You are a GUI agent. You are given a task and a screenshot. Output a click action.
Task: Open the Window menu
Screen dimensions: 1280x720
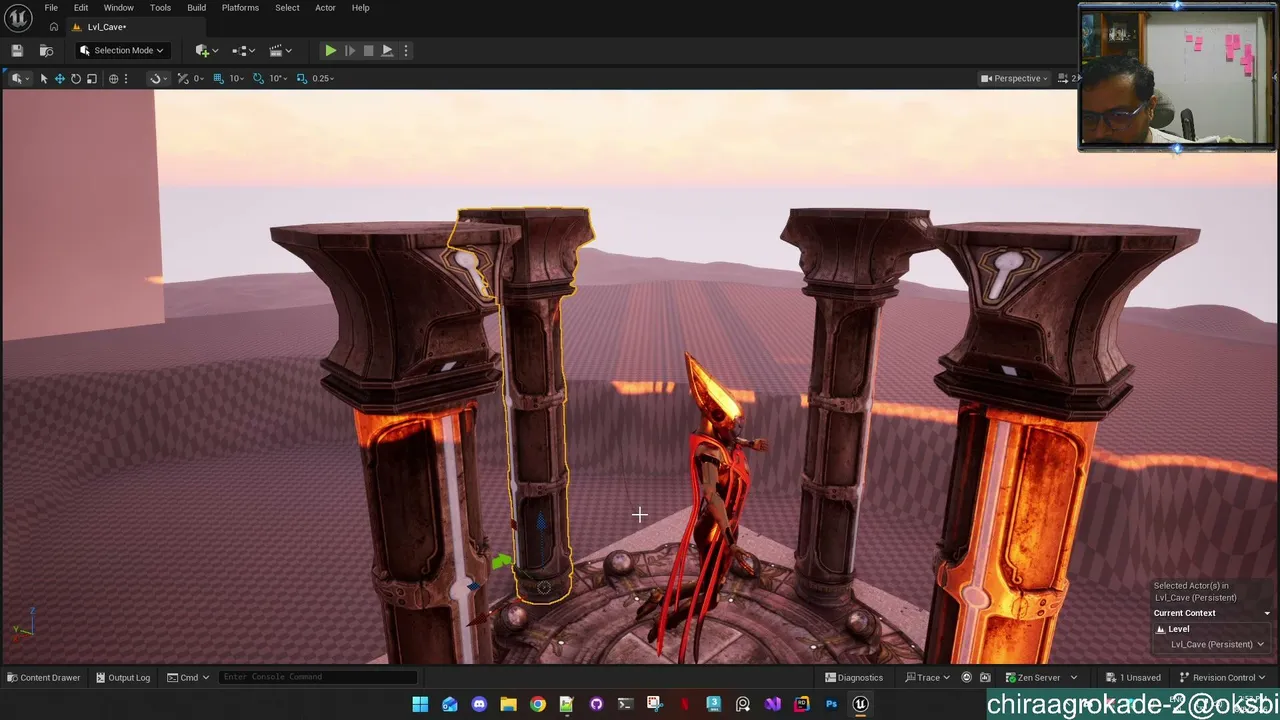point(118,8)
